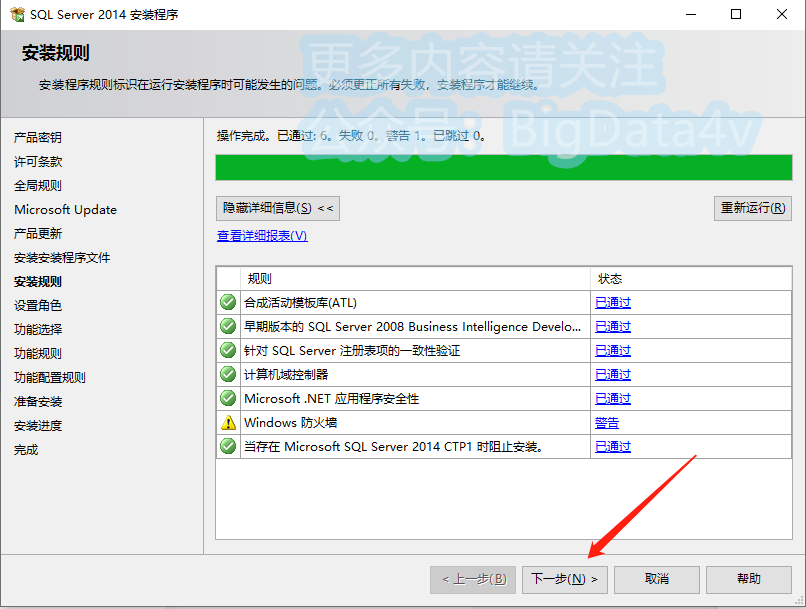
Task: Collapse details with 隐藏详细信息(S) button
Action: [x=278, y=208]
